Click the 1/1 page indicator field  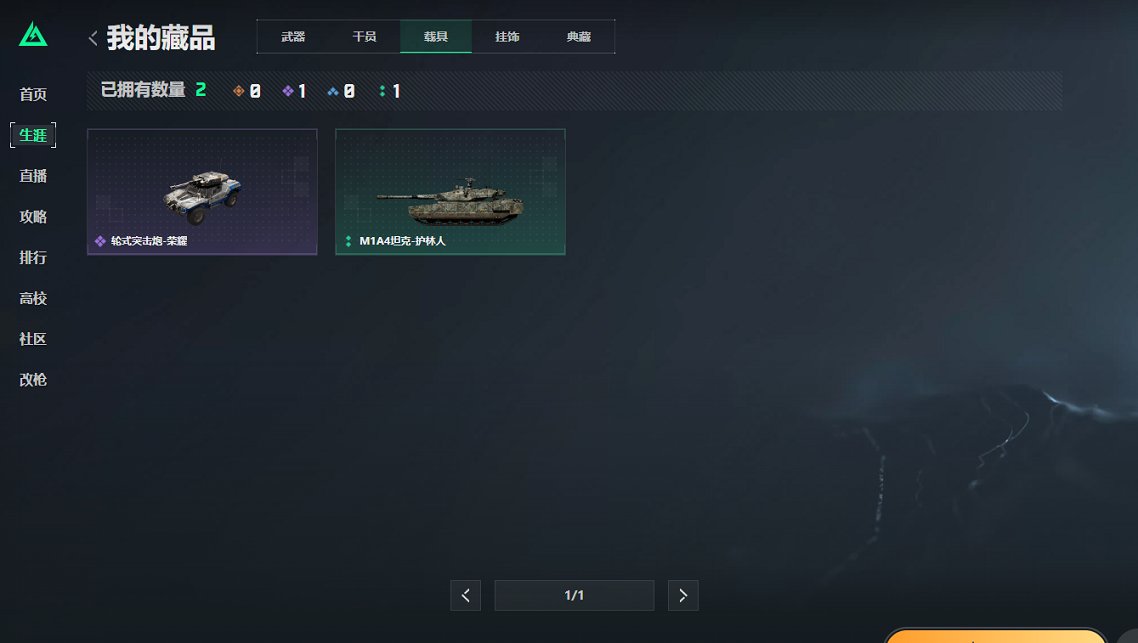574,595
